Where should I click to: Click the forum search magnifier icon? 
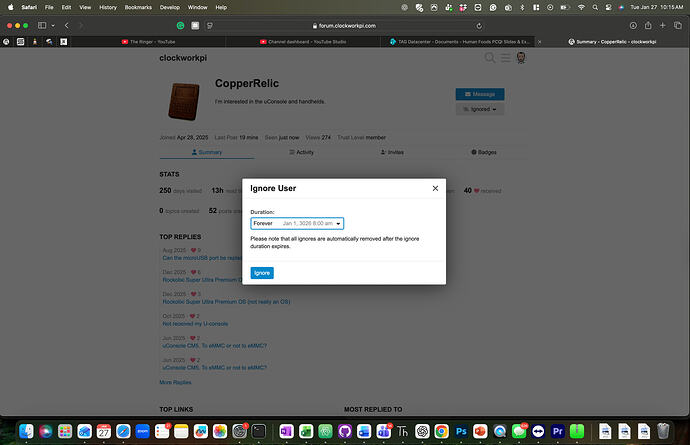(489, 58)
